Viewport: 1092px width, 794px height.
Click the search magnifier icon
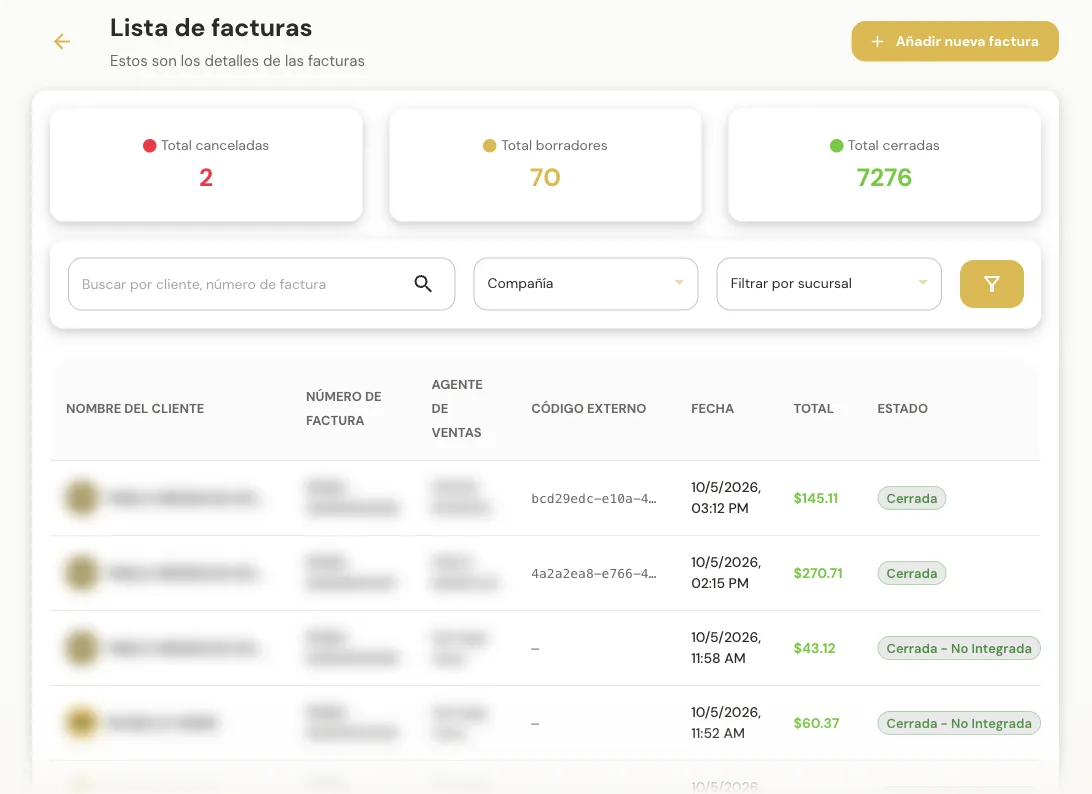(x=423, y=284)
